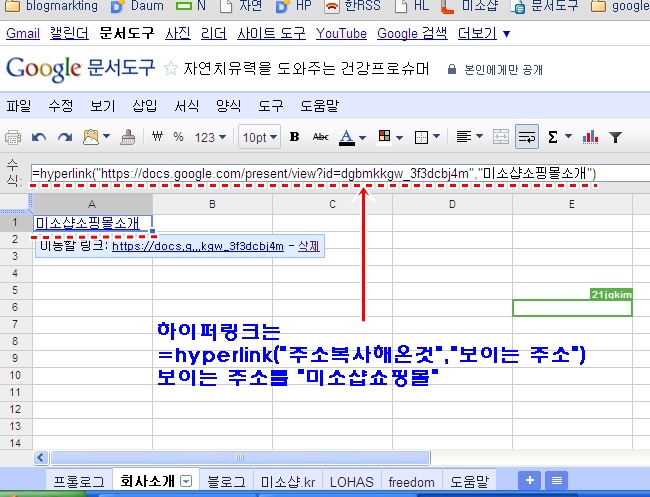Show all sheets list button

556,480
